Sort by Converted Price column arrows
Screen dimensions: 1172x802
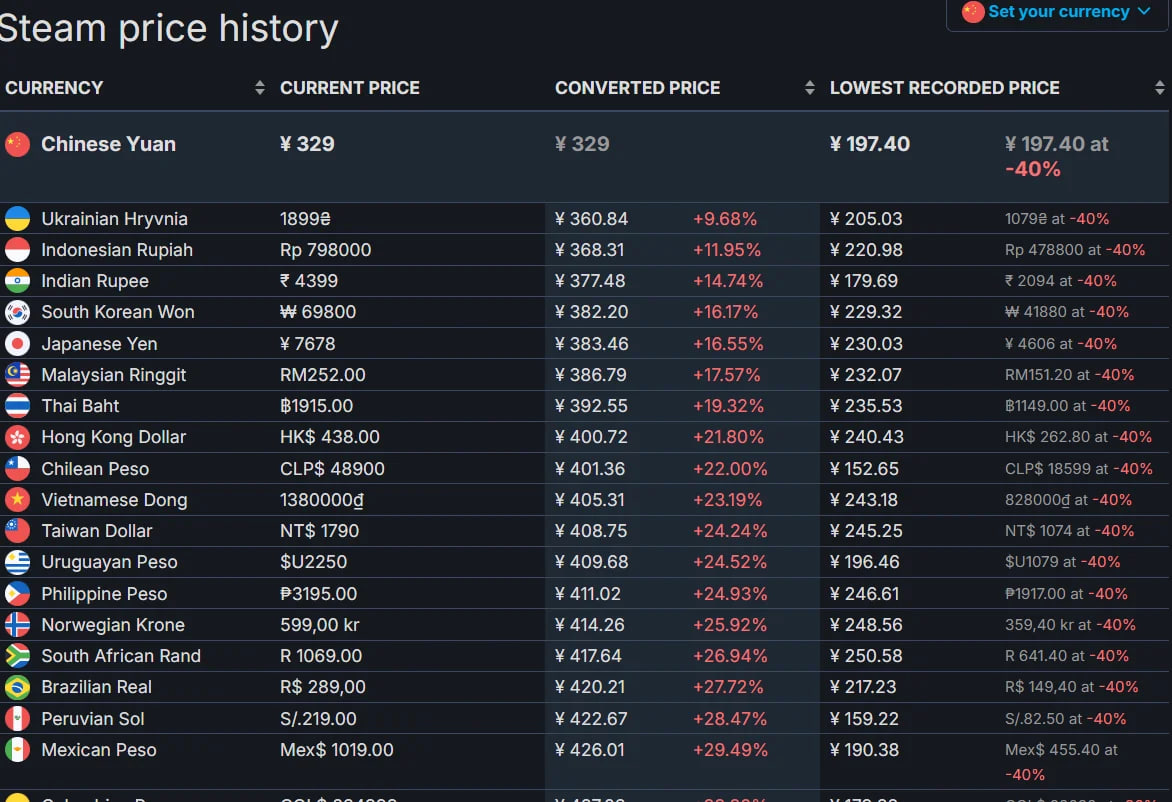809,88
